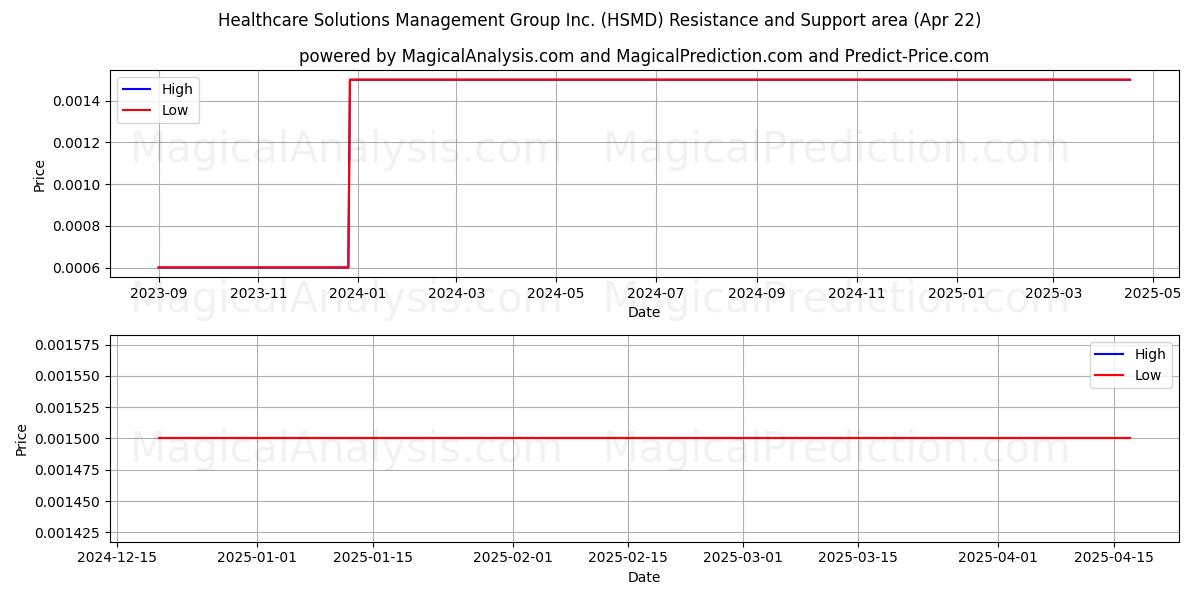Click the '2025-03-15' date tick label

(x=859, y=557)
